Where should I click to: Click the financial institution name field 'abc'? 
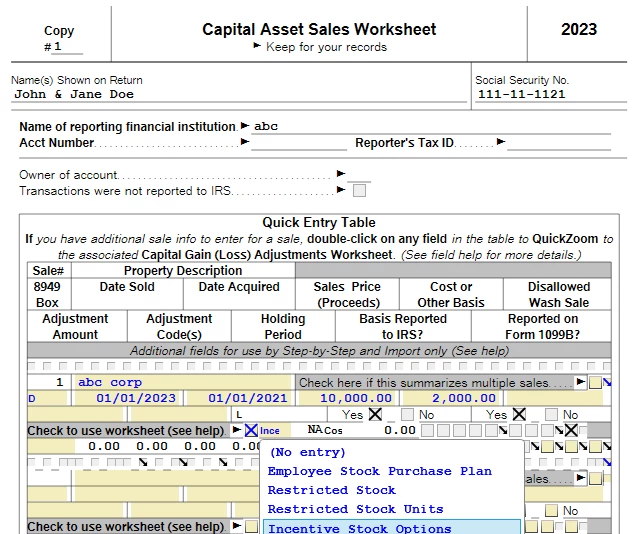(431, 126)
